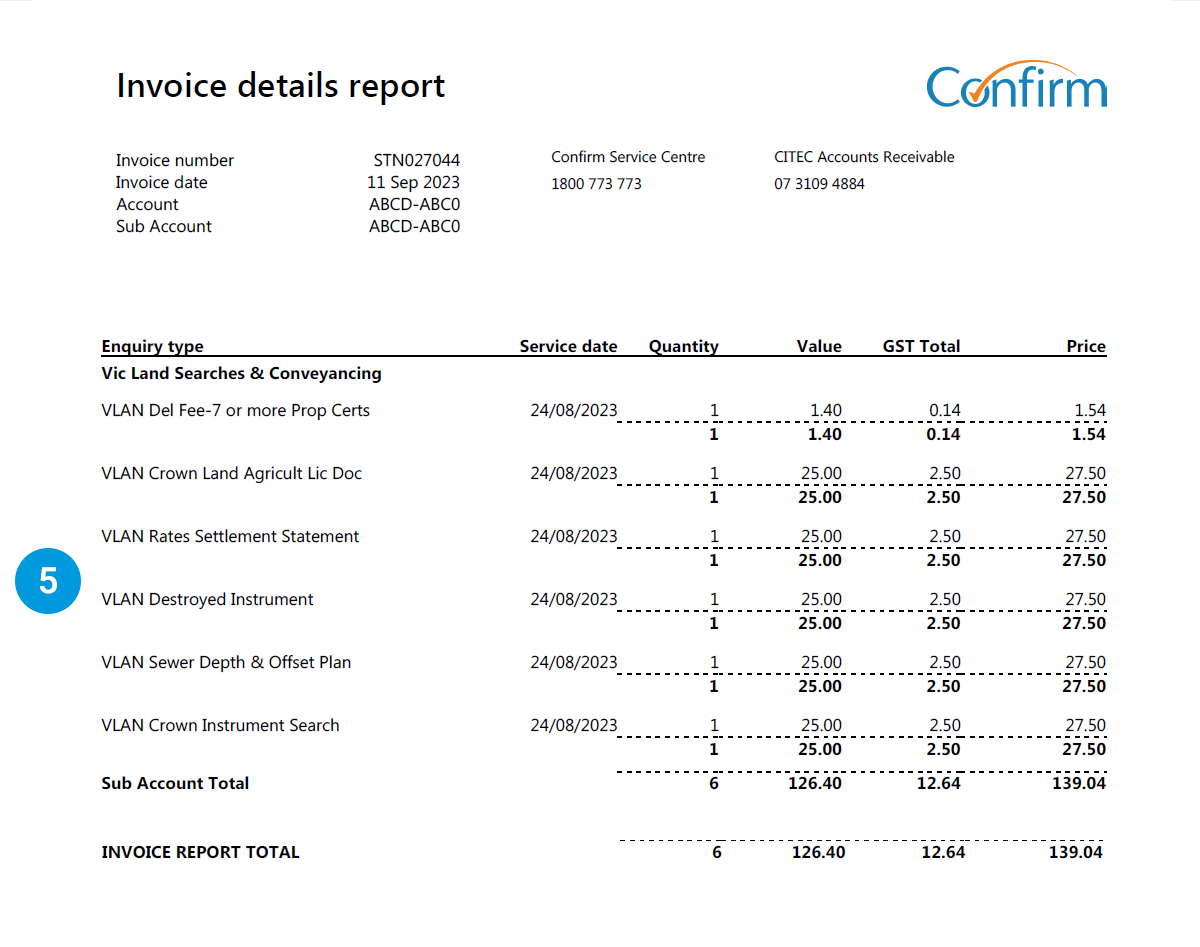The width and height of the screenshot is (1200, 947).
Task: Click the Invoice date value 11 Sep 2023
Action: pyautogui.click(x=413, y=182)
